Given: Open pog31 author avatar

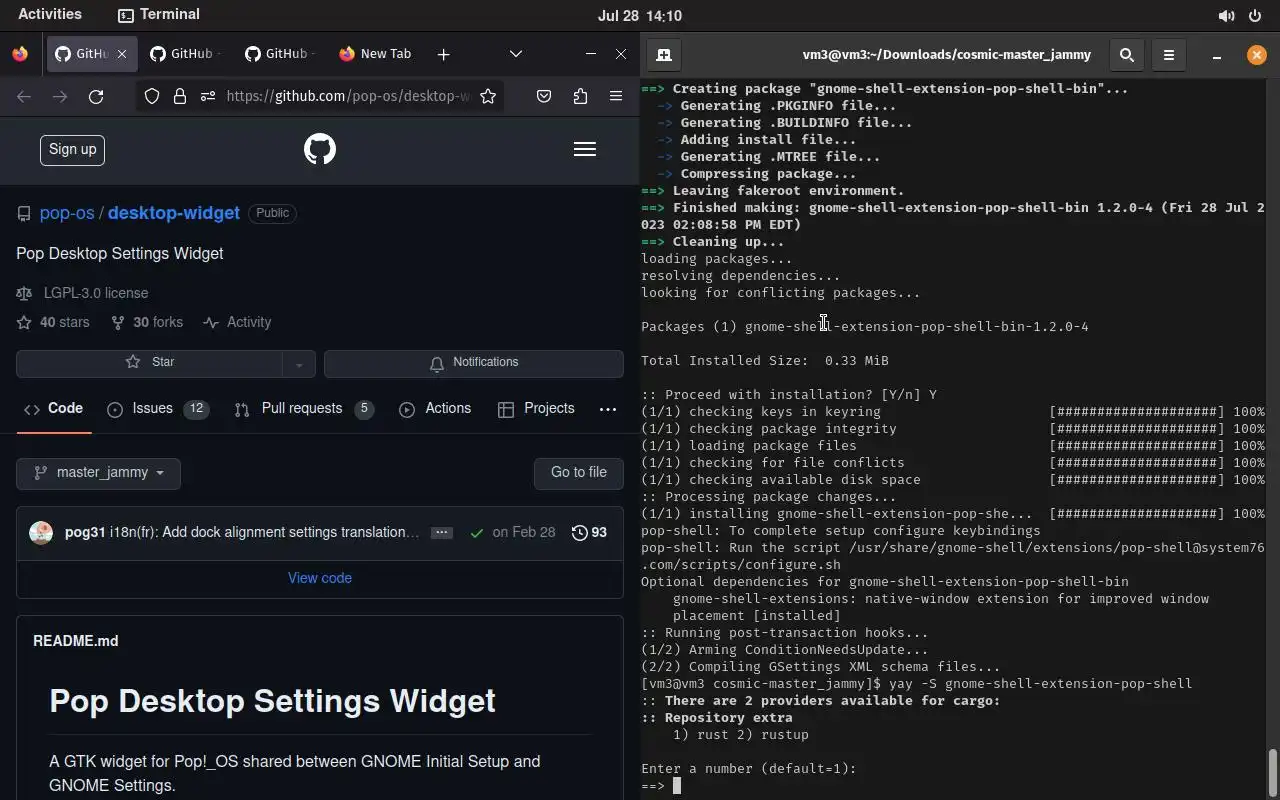Looking at the screenshot, I should [41, 533].
